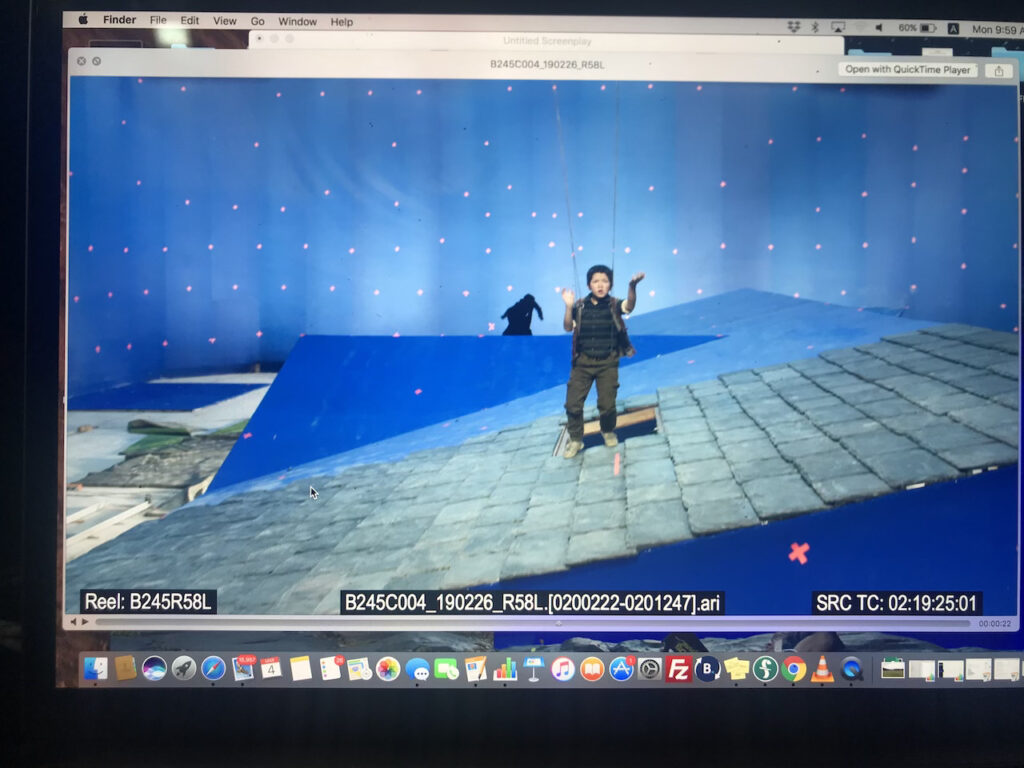The image size is (1024, 768).
Task: Launch Finder from the dock
Action: coord(96,668)
